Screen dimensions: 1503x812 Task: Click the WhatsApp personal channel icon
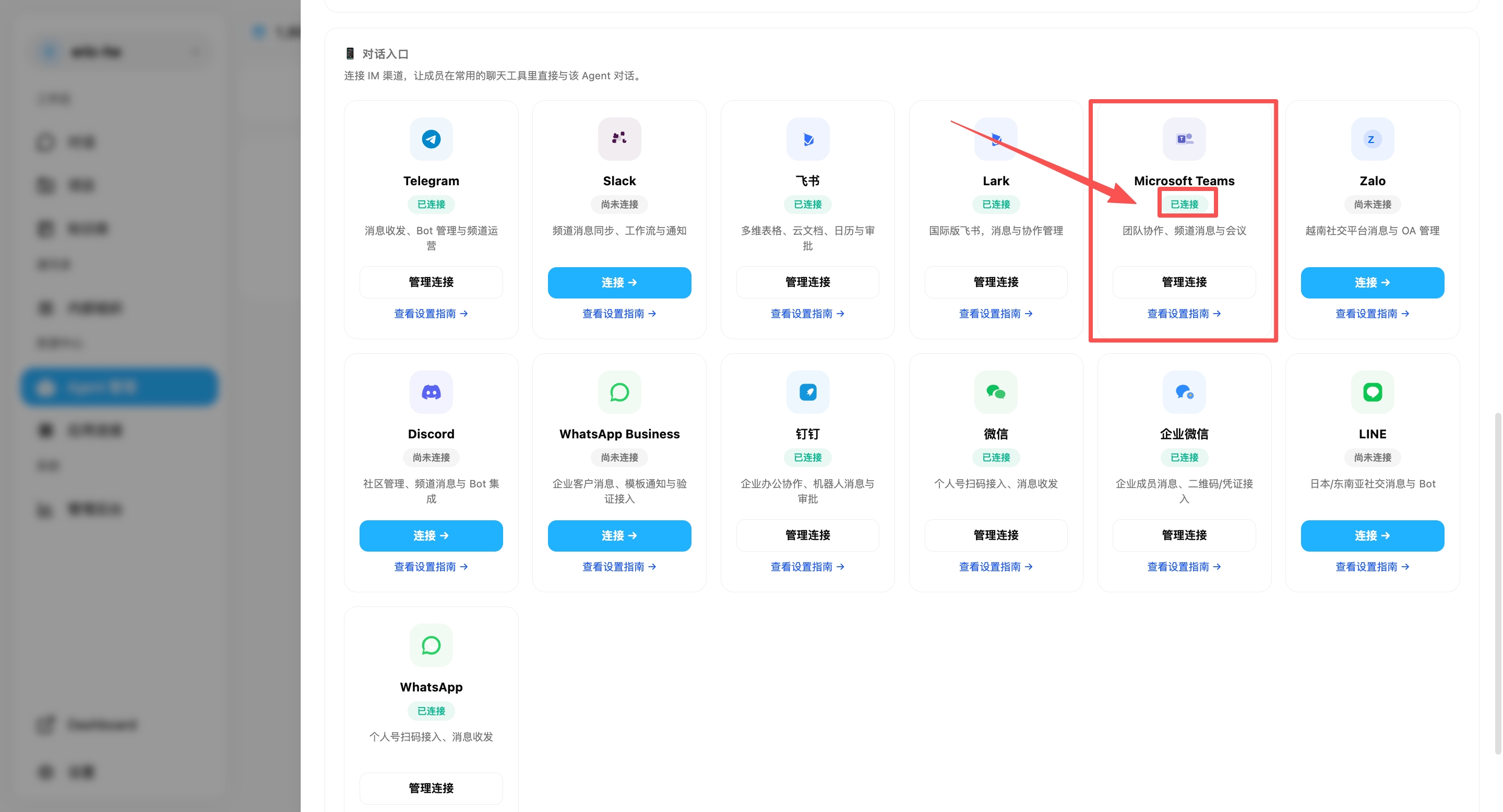(431, 645)
